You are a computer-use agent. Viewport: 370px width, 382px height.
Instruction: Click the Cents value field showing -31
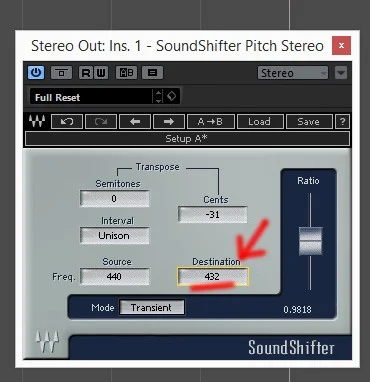212,215
